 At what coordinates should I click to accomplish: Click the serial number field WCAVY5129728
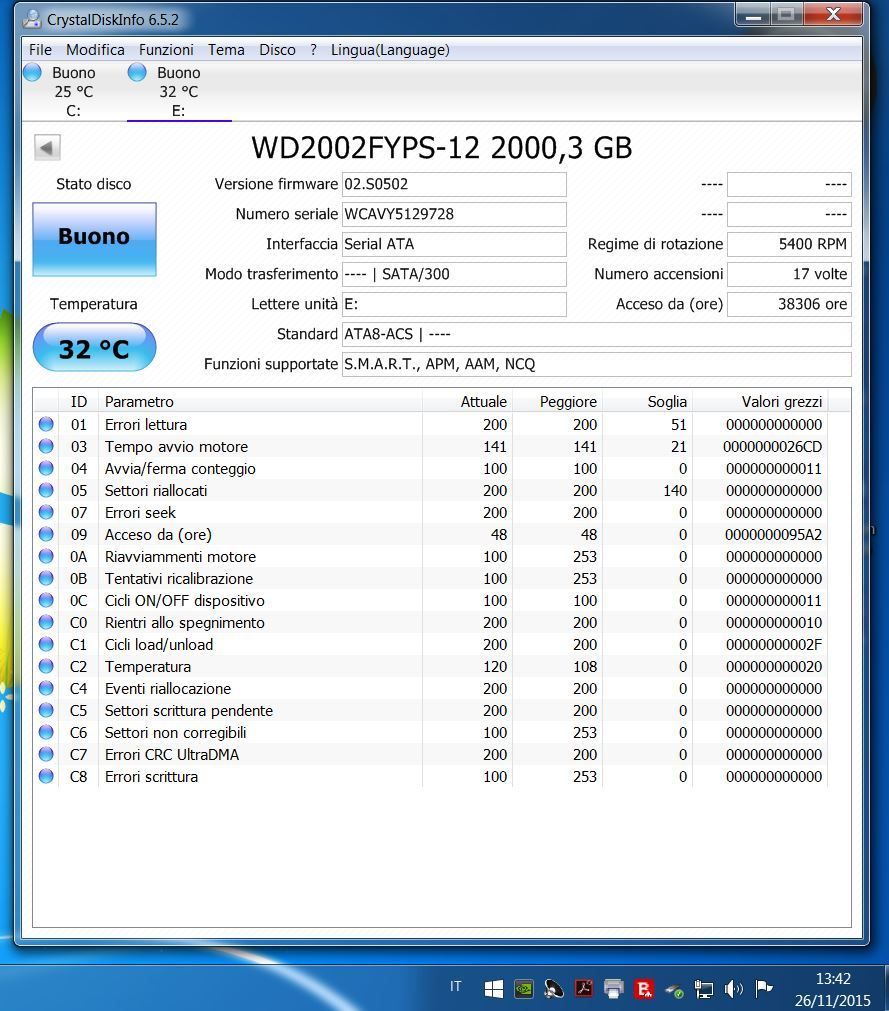tap(454, 214)
